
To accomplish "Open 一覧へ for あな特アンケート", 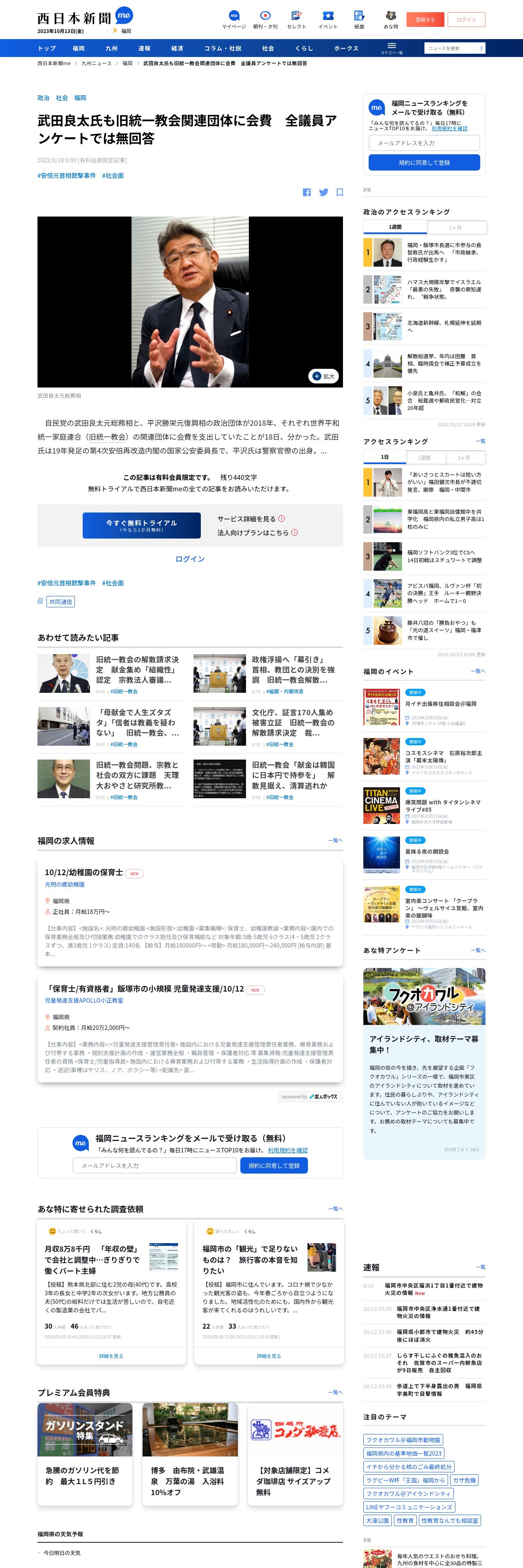I will click(478, 950).
